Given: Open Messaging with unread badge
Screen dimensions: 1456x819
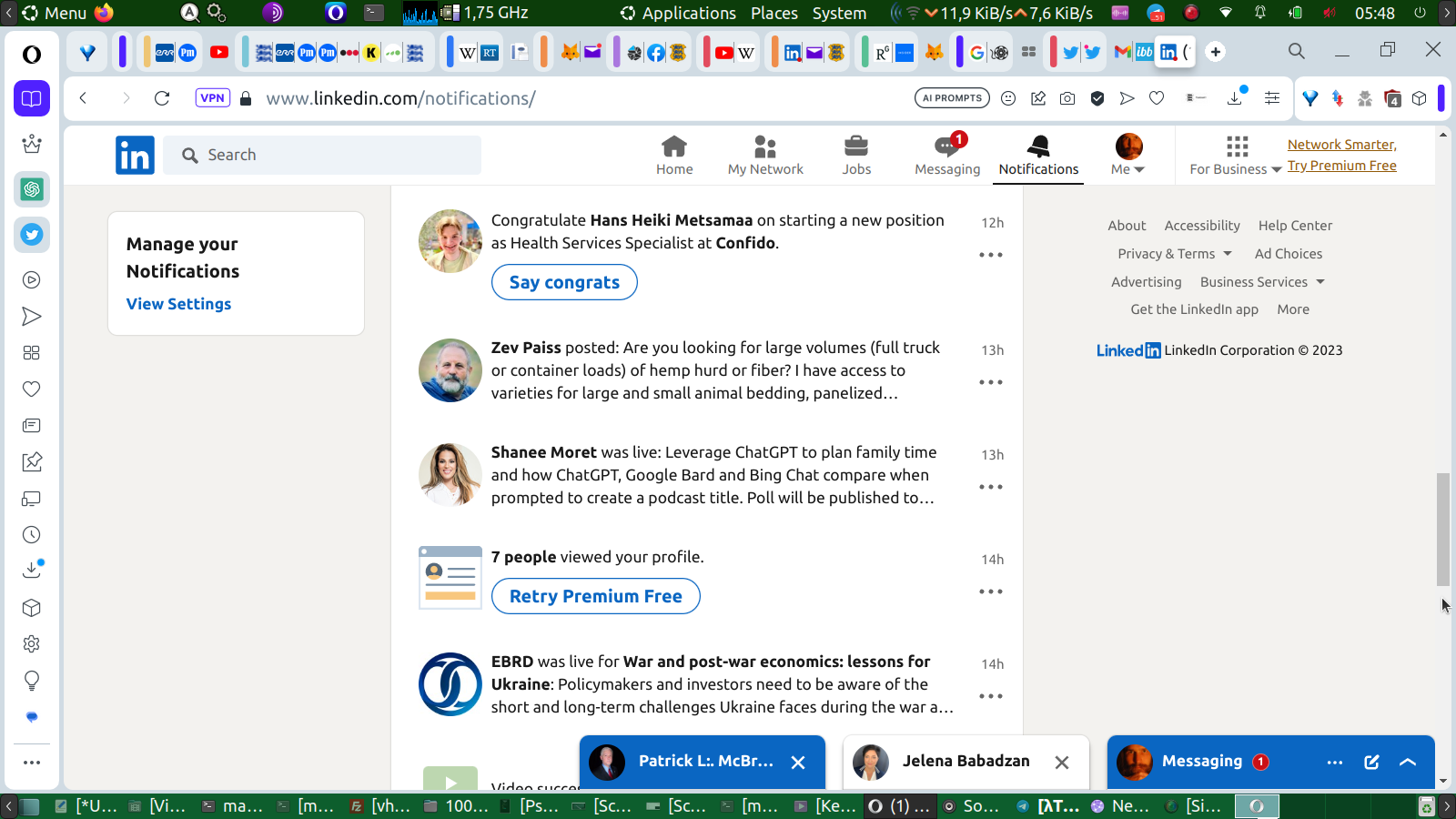Looking at the screenshot, I should pyautogui.click(x=947, y=156).
